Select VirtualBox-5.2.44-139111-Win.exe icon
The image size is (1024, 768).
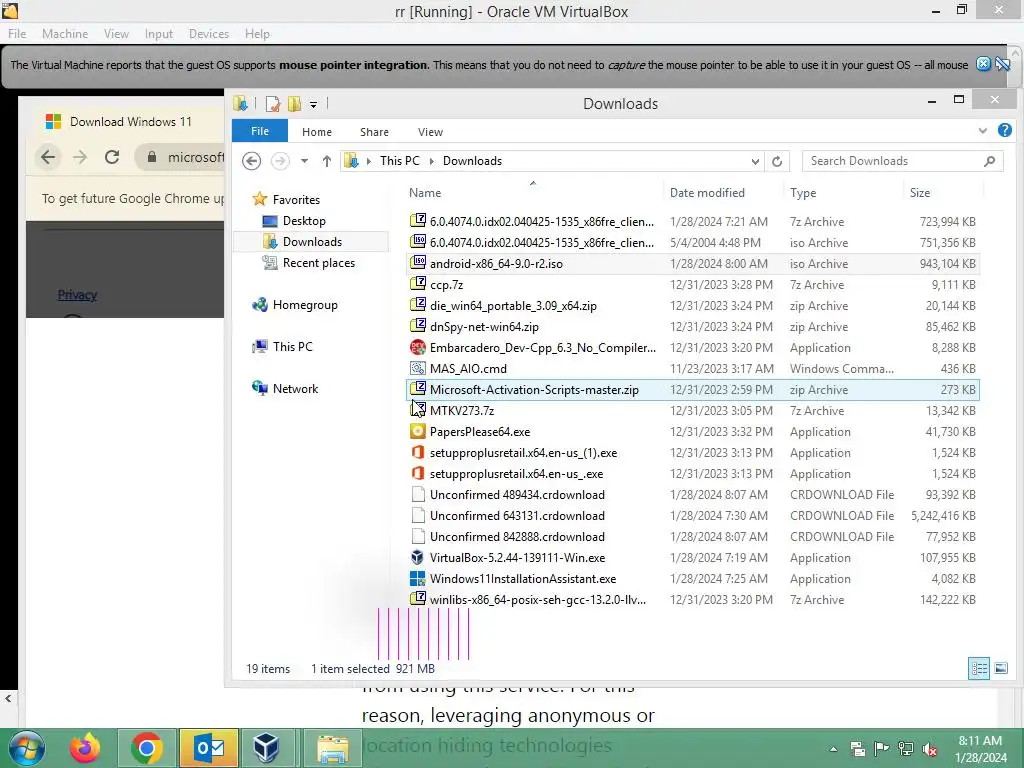(418, 557)
